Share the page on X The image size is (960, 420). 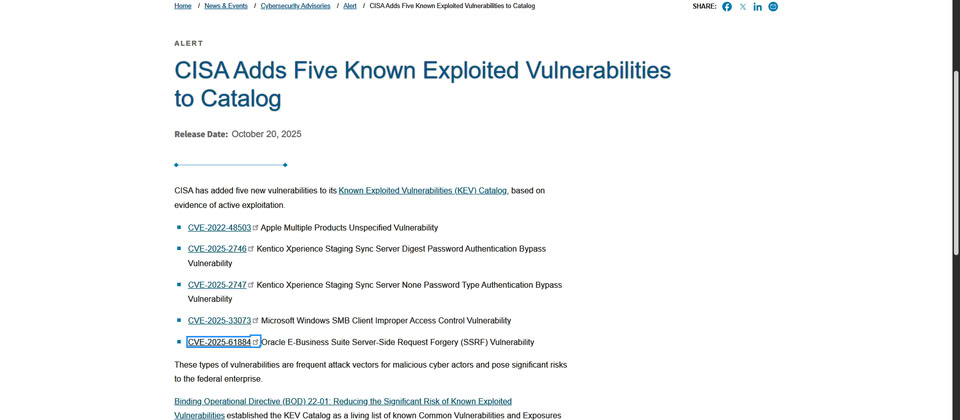tap(742, 6)
